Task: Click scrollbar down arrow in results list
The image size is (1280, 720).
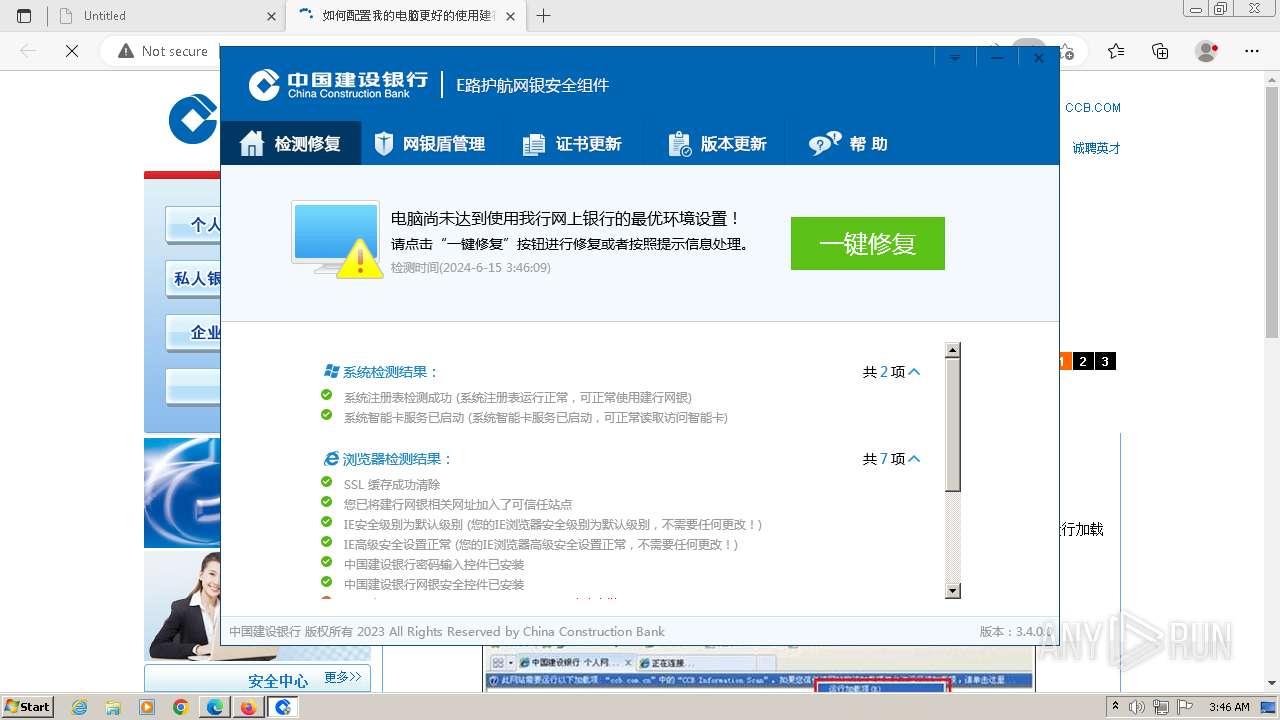Action: 953,590
